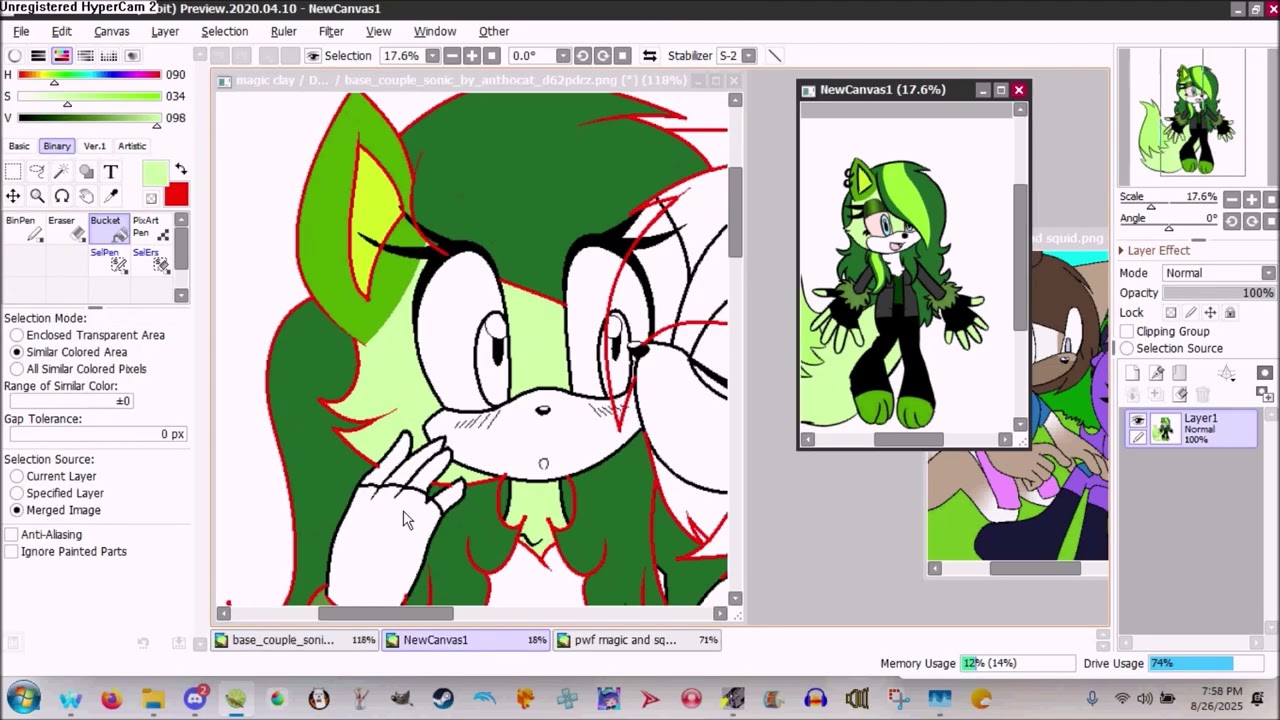The image size is (1280, 720).
Task: Delete the selected layer with trash icon
Action: click(1203, 395)
